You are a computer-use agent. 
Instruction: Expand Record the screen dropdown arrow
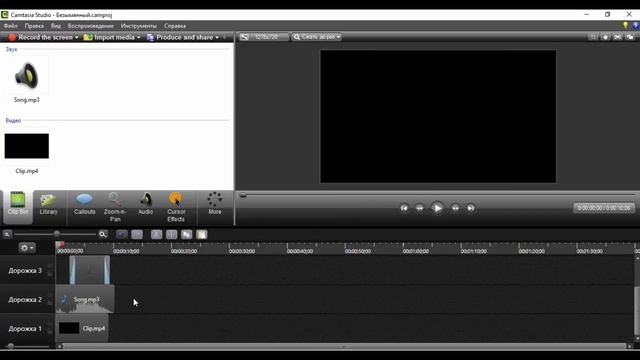point(76,38)
